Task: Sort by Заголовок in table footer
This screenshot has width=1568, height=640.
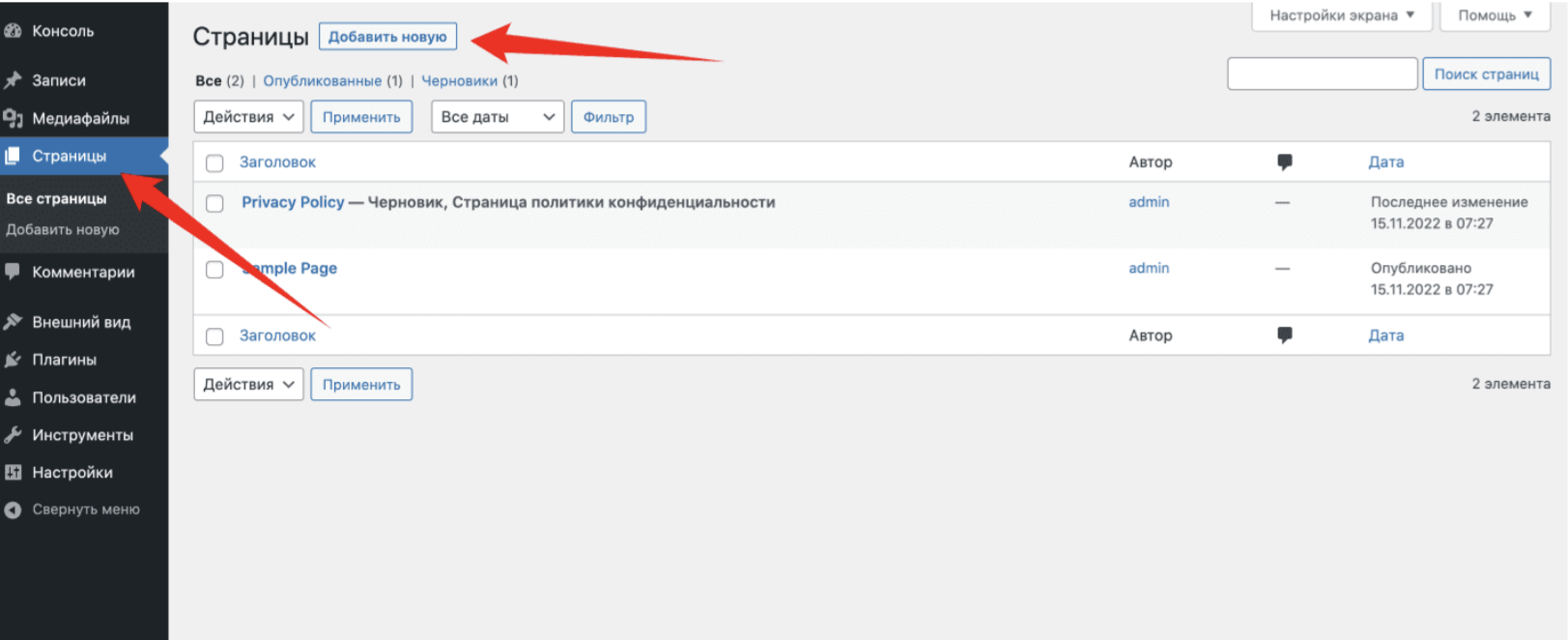Action: coord(277,335)
